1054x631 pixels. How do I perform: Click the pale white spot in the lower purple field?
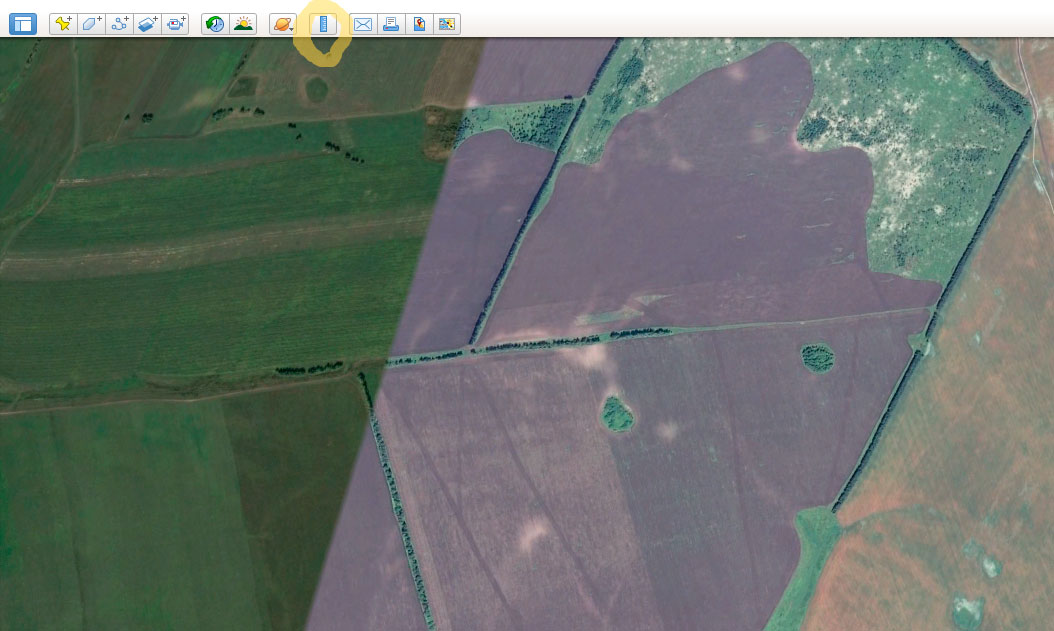[533, 533]
